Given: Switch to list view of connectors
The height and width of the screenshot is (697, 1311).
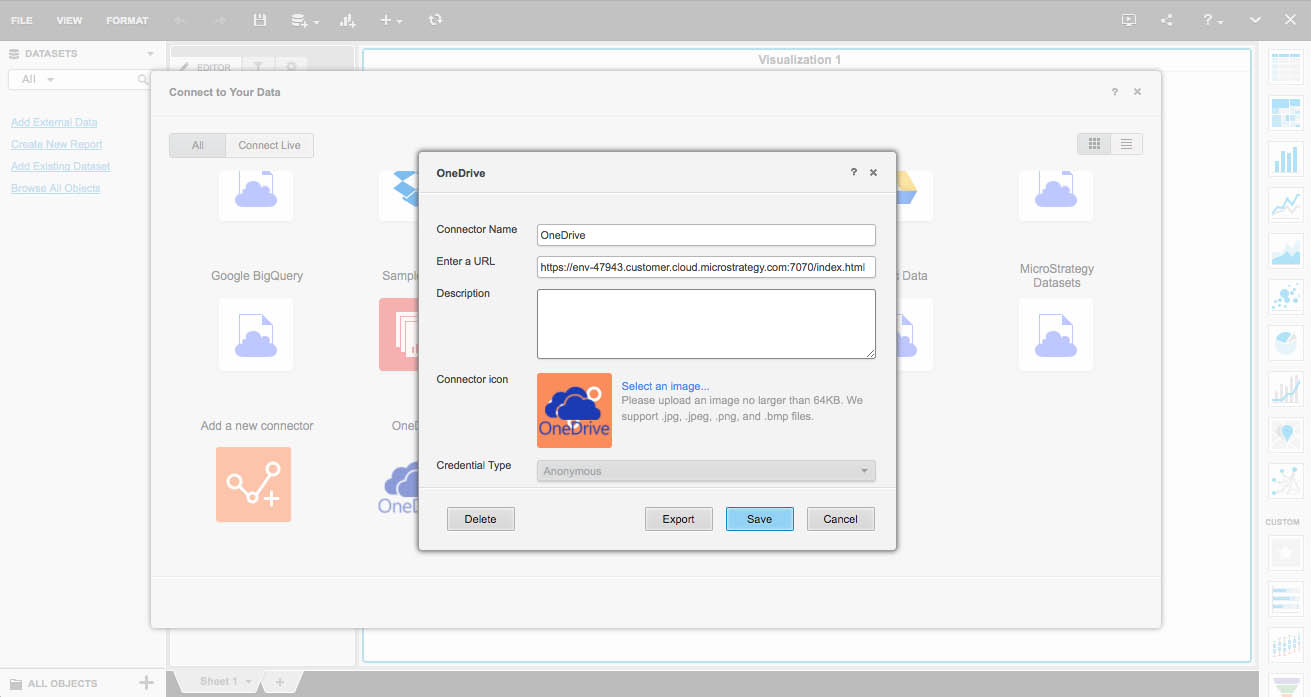Looking at the screenshot, I should coord(1126,145).
